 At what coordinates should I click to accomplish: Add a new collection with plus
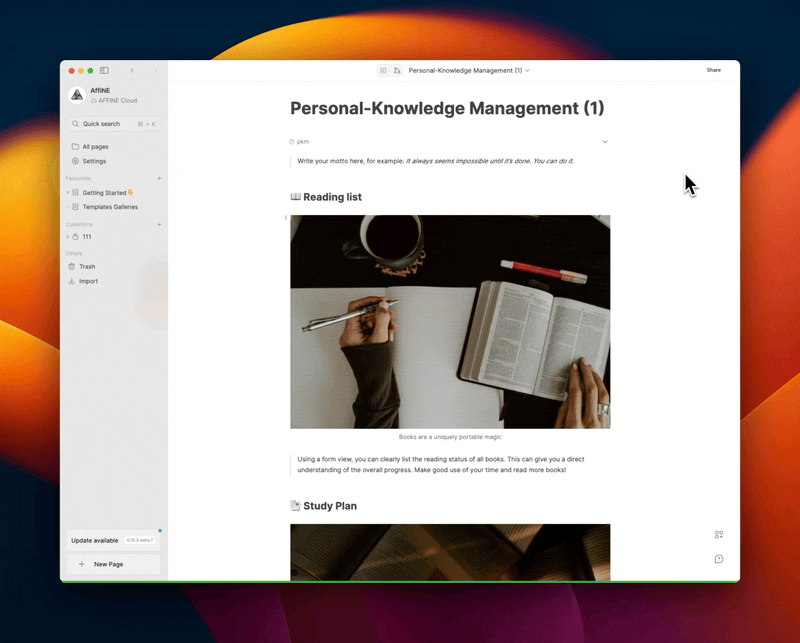[x=159, y=224]
